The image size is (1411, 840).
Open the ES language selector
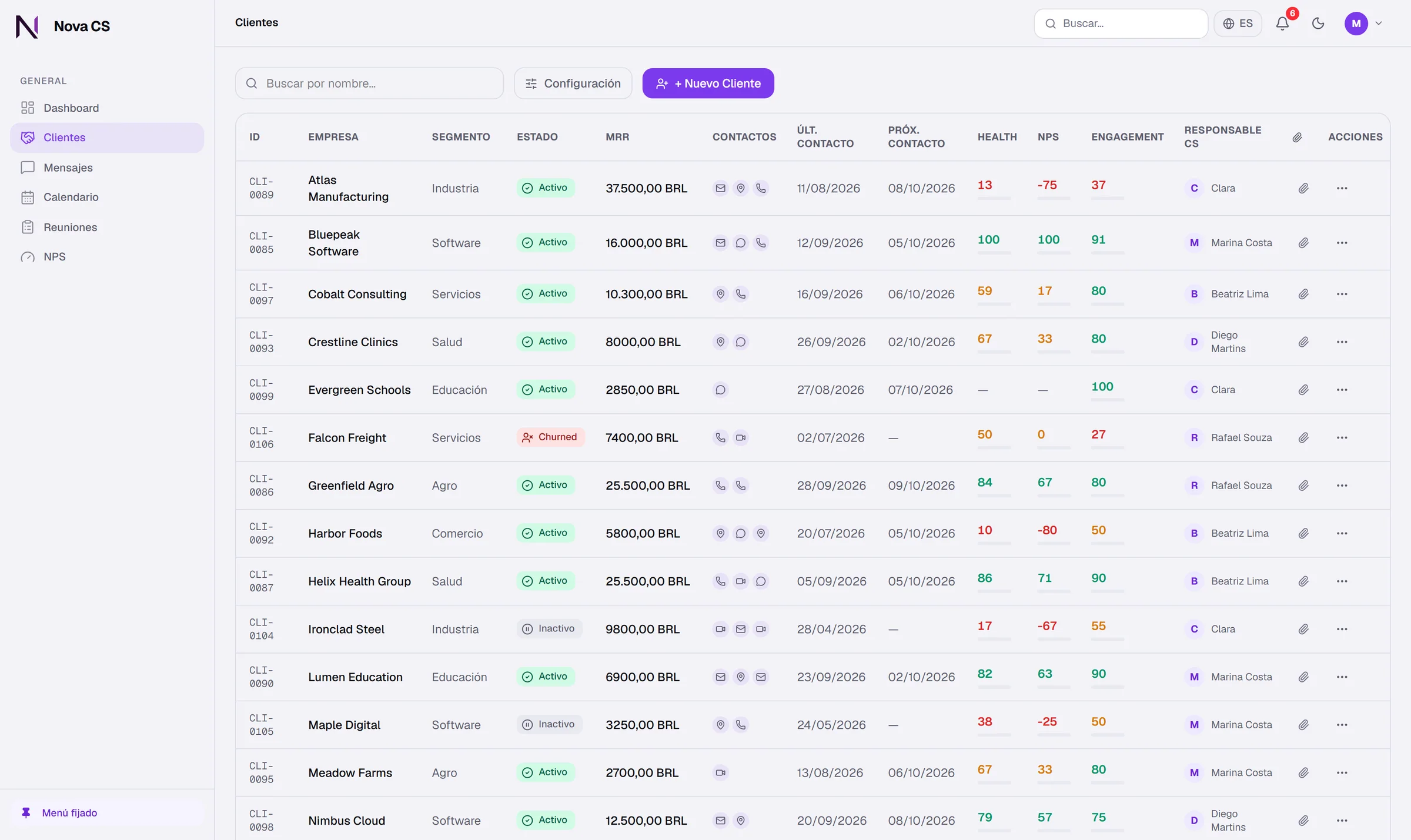coord(1238,24)
